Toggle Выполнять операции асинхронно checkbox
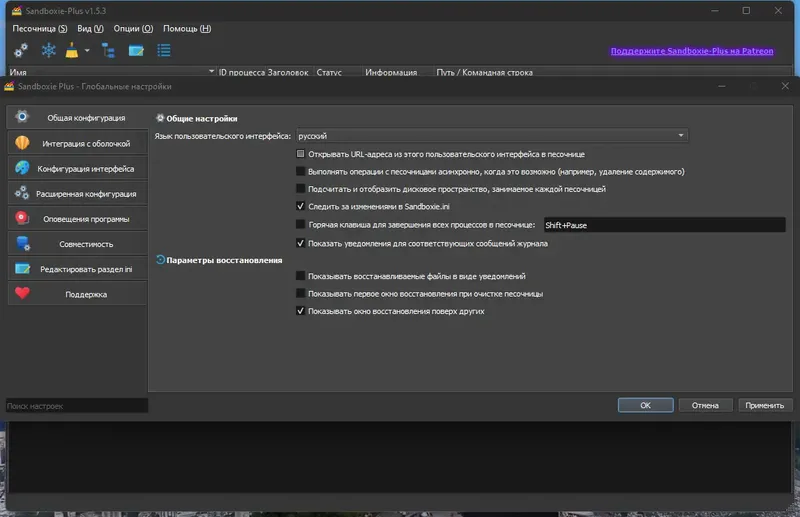This screenshot has height=517, width=800. click(x=301, y=171)
